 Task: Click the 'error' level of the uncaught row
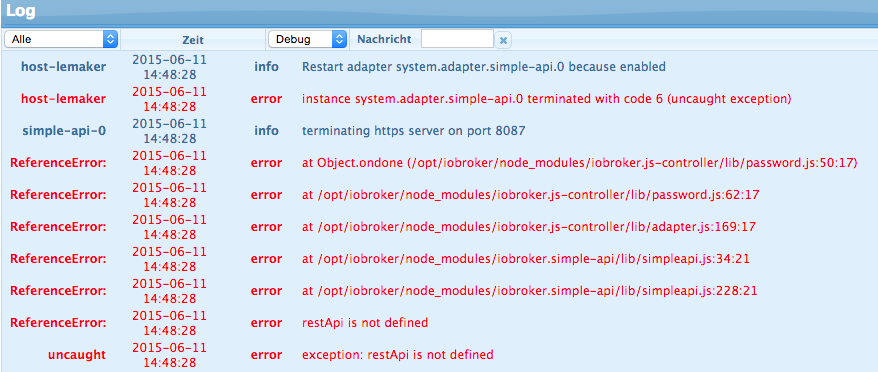point(266,355)
